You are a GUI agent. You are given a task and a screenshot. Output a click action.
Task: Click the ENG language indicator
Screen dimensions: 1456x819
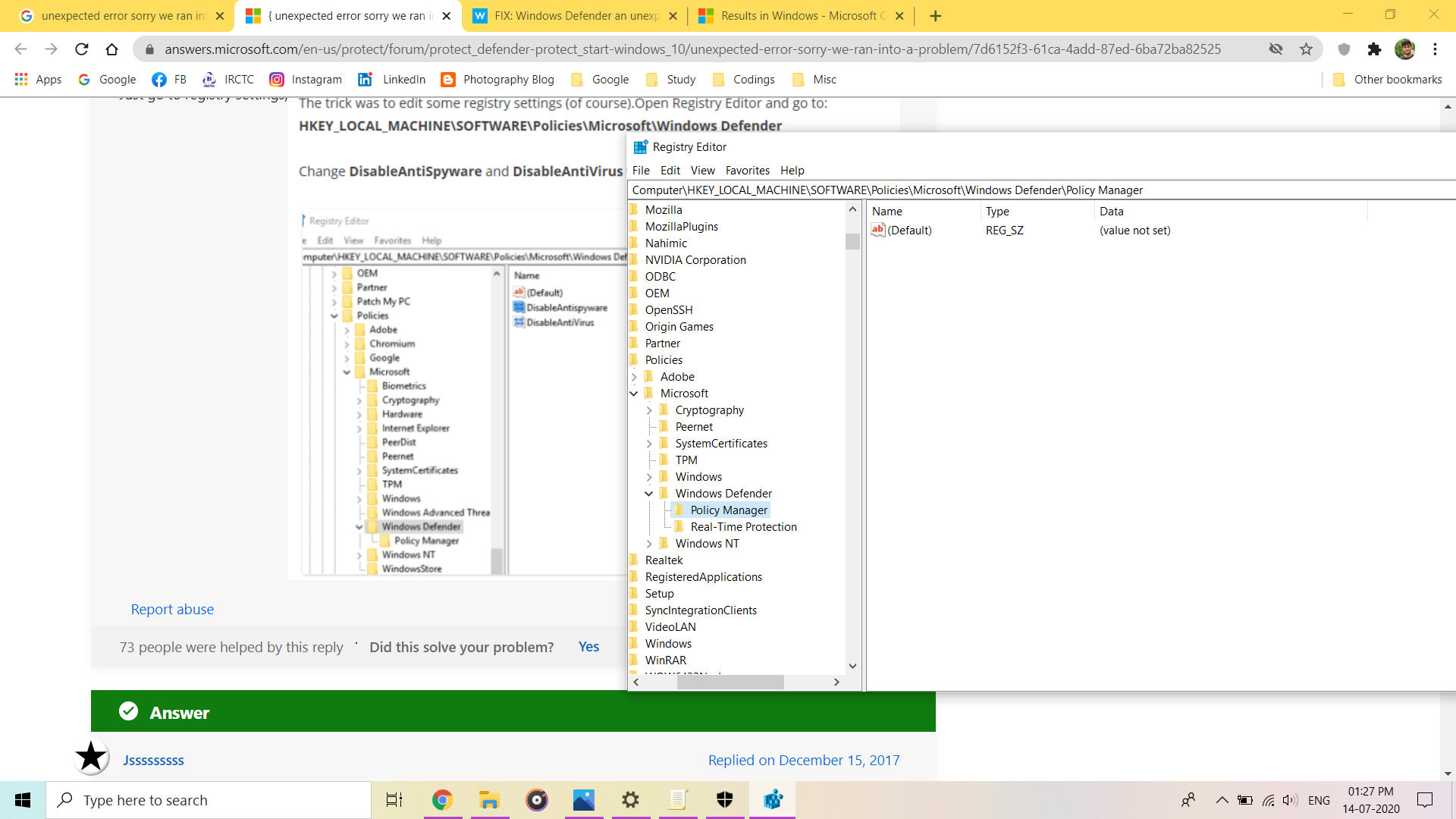coord(1319,800)
